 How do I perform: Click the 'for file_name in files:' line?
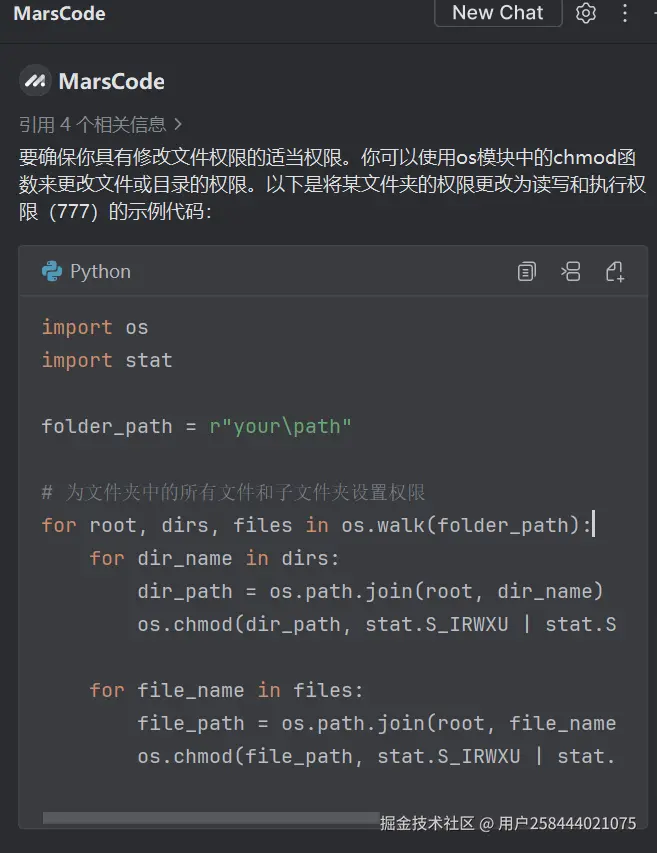click(226, 690)
